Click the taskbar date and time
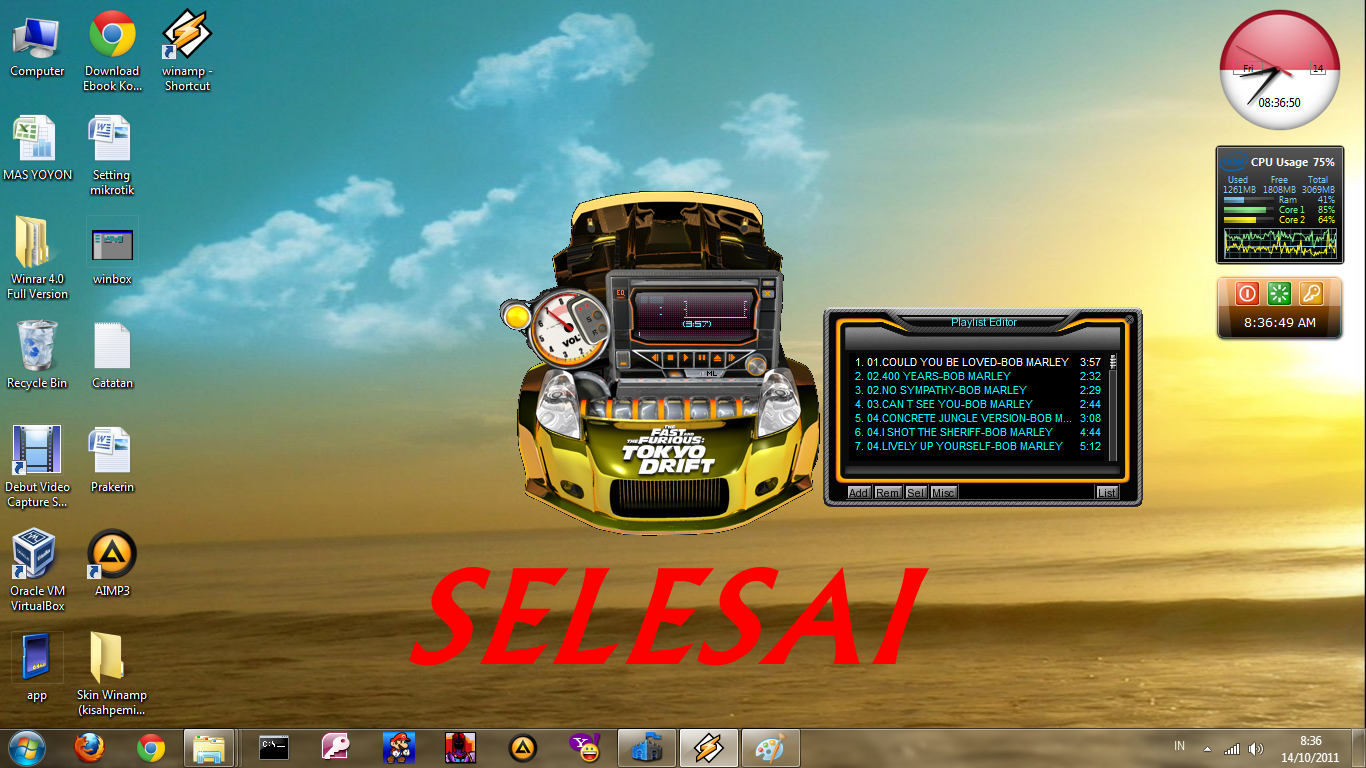 click(1310, 749)
